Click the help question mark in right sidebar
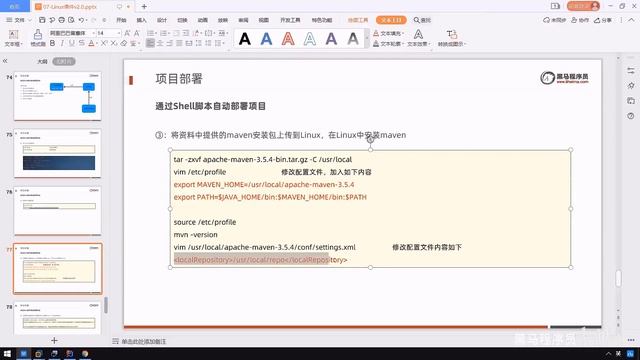 (x=631, y=116)
